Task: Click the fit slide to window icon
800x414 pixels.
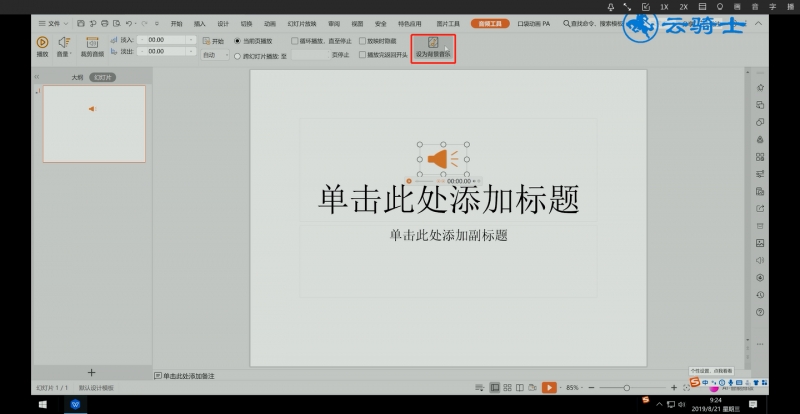Action: pyautogui.click(x=686, y=388)
